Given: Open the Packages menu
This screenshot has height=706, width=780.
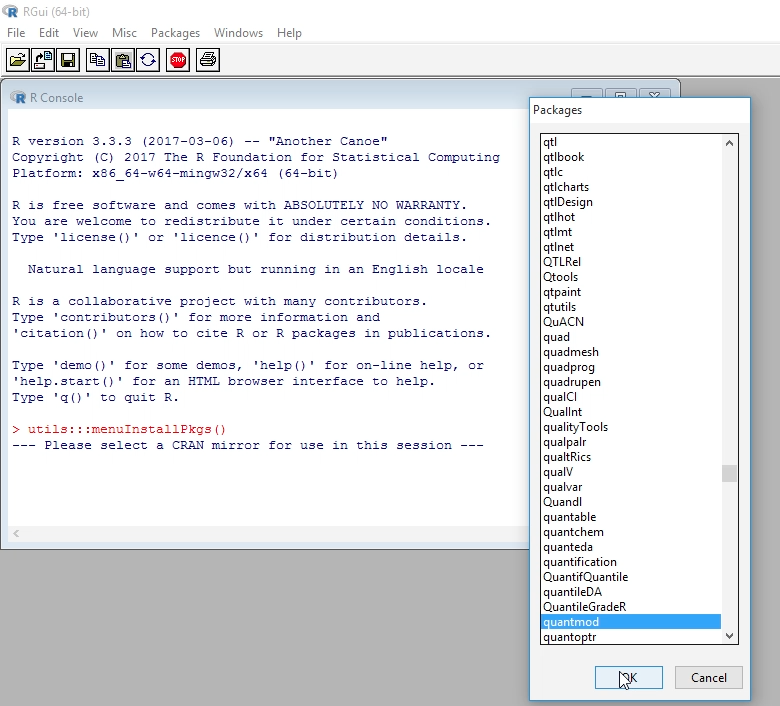Looking at the screenshot, I should 175,33.
